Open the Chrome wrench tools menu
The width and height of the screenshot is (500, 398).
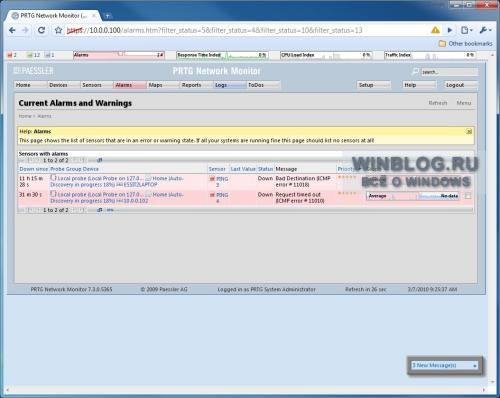pyautogui.click(x=485, y=30)
